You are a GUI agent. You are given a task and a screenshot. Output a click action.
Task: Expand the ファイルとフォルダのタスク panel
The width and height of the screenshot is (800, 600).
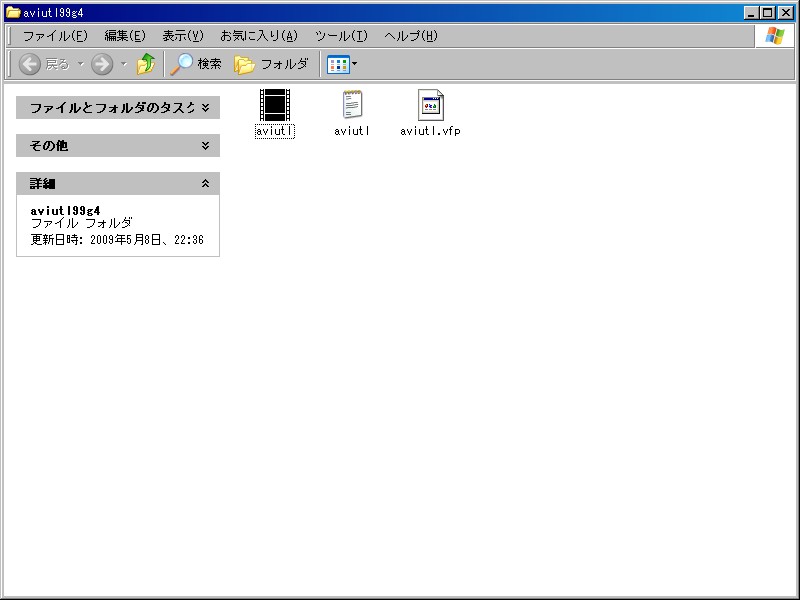coord(118,108)
